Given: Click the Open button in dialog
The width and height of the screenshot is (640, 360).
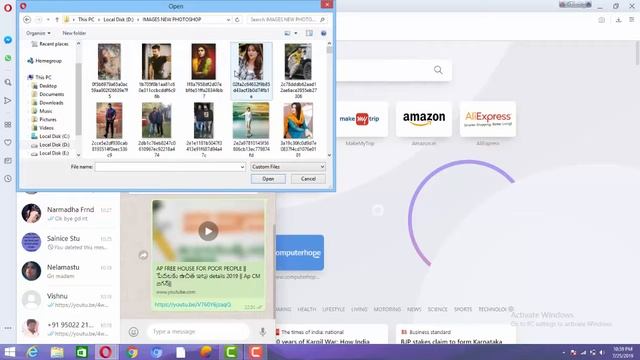Looking at the screenshot, I should point(268,179).
